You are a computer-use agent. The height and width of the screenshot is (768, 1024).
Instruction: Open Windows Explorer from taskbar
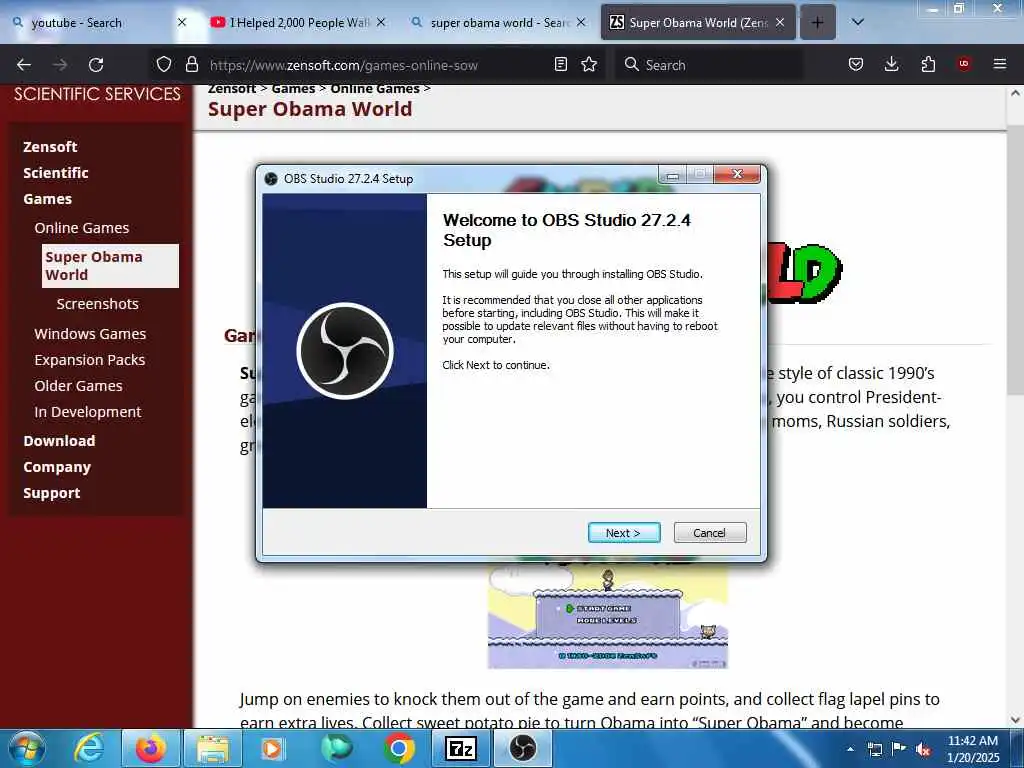213,748
